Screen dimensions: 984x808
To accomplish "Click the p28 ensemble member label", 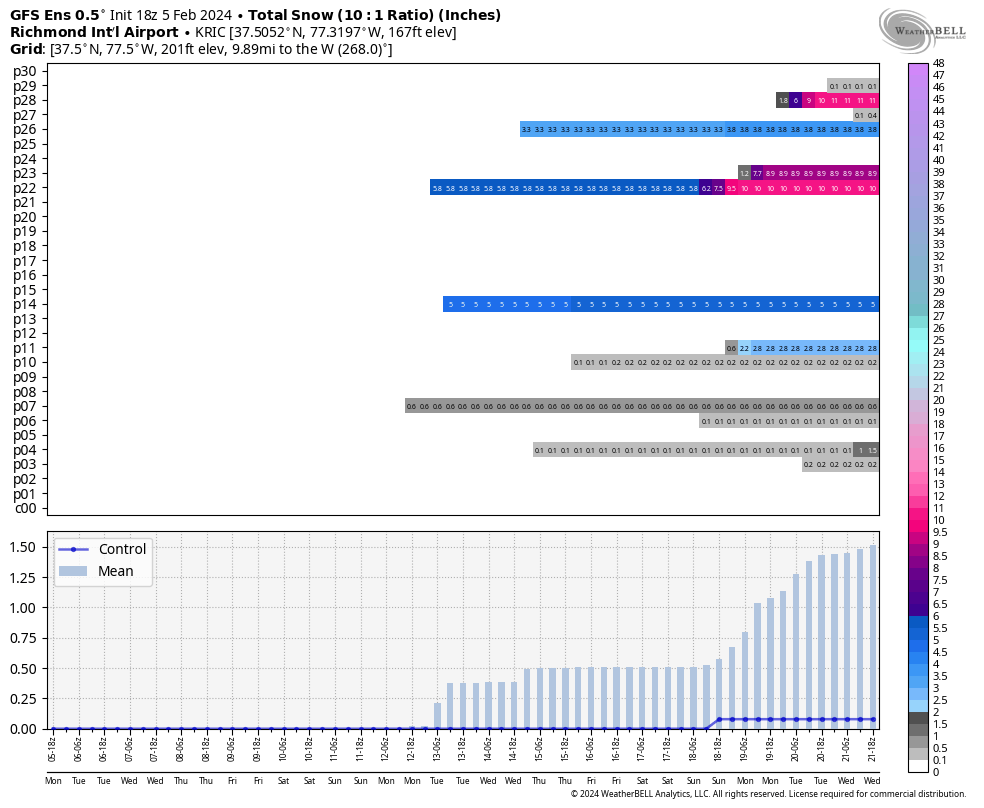I will tap(25, 100).
